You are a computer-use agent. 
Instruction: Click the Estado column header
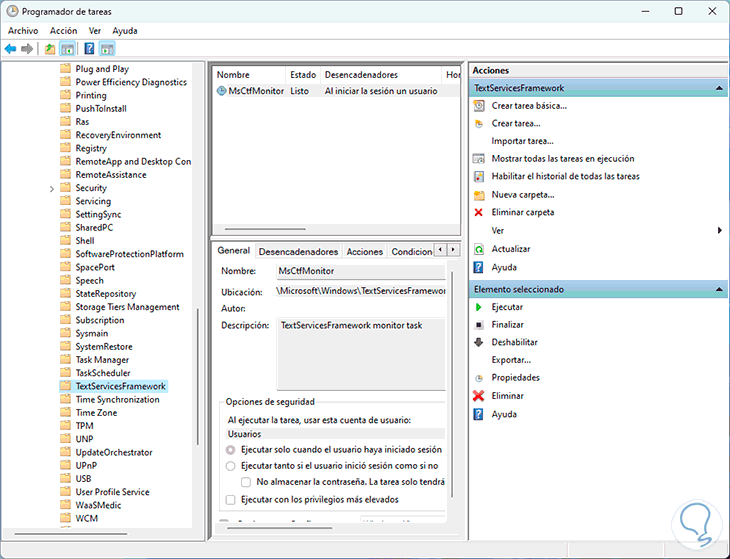point(303,75)
